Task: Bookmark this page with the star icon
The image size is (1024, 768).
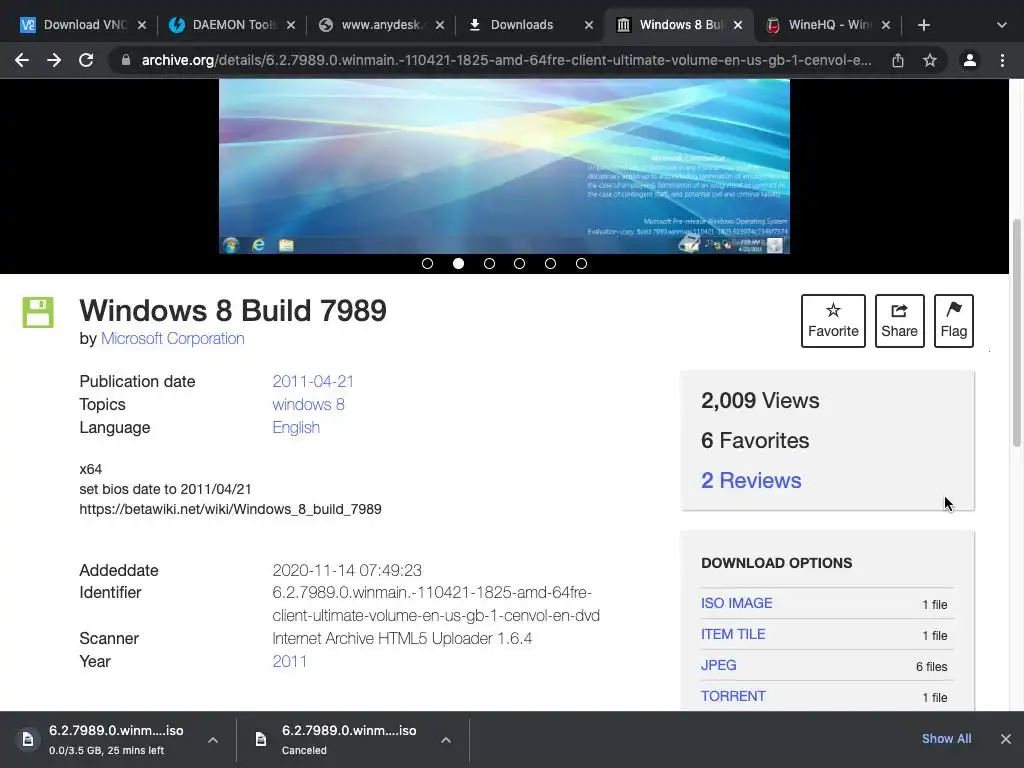Action: (x=930, y=60)
